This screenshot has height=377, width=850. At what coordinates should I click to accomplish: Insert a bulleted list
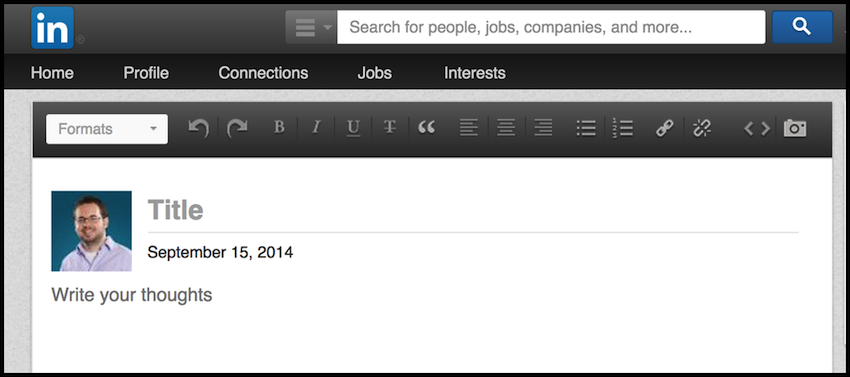586,129
